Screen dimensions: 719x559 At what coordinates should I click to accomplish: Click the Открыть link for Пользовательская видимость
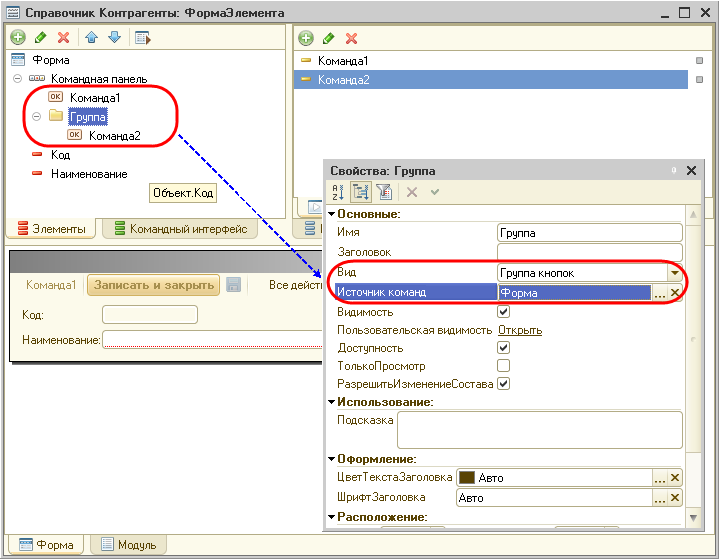click(520, 330)
